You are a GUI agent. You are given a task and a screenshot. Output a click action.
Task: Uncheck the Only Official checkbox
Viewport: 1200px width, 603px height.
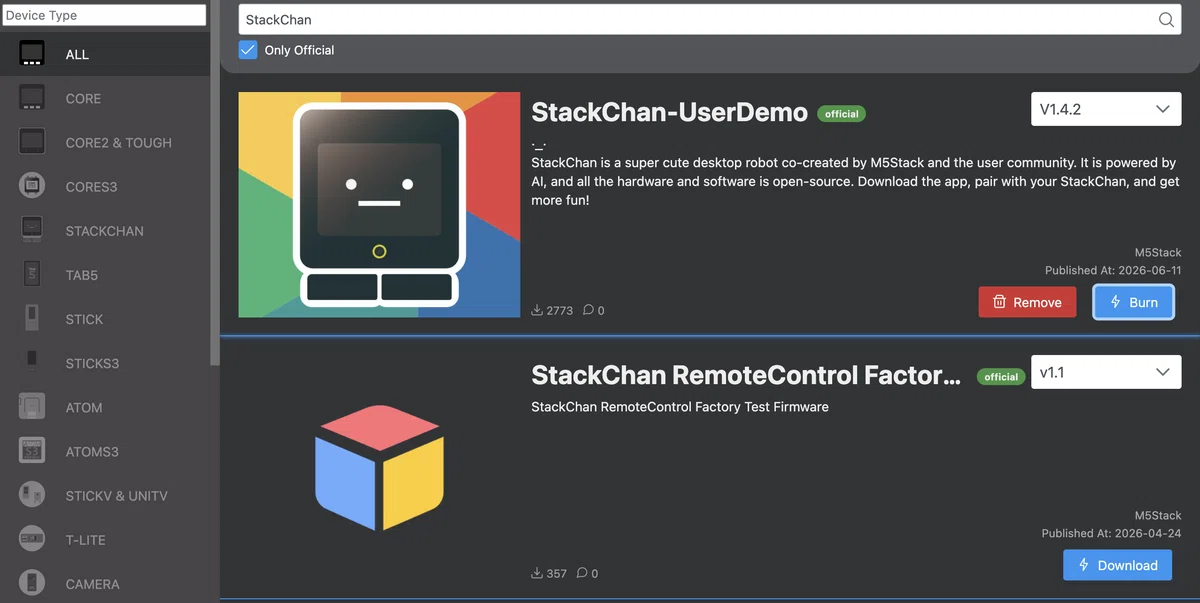pyautogui.click(x=248, y=50)
